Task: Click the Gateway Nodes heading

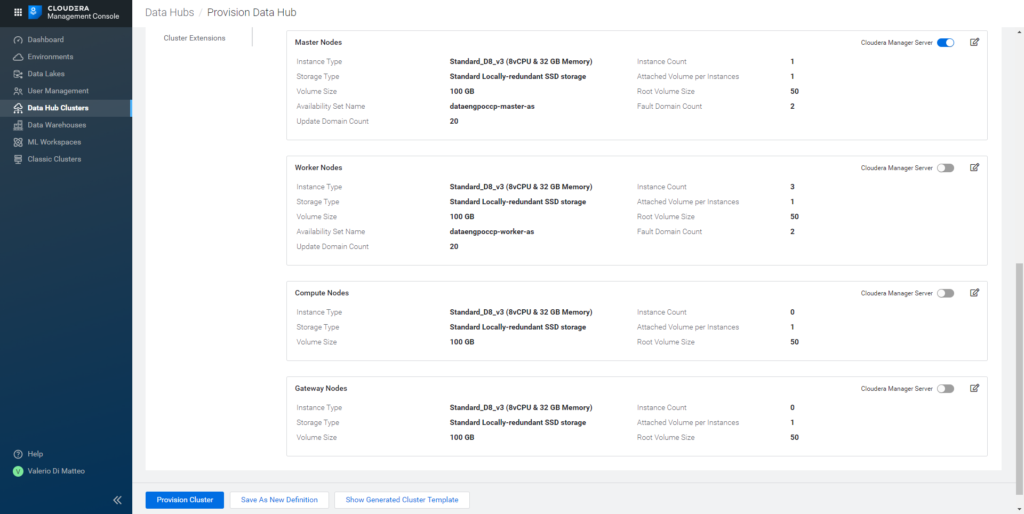Action: (321, 389)
